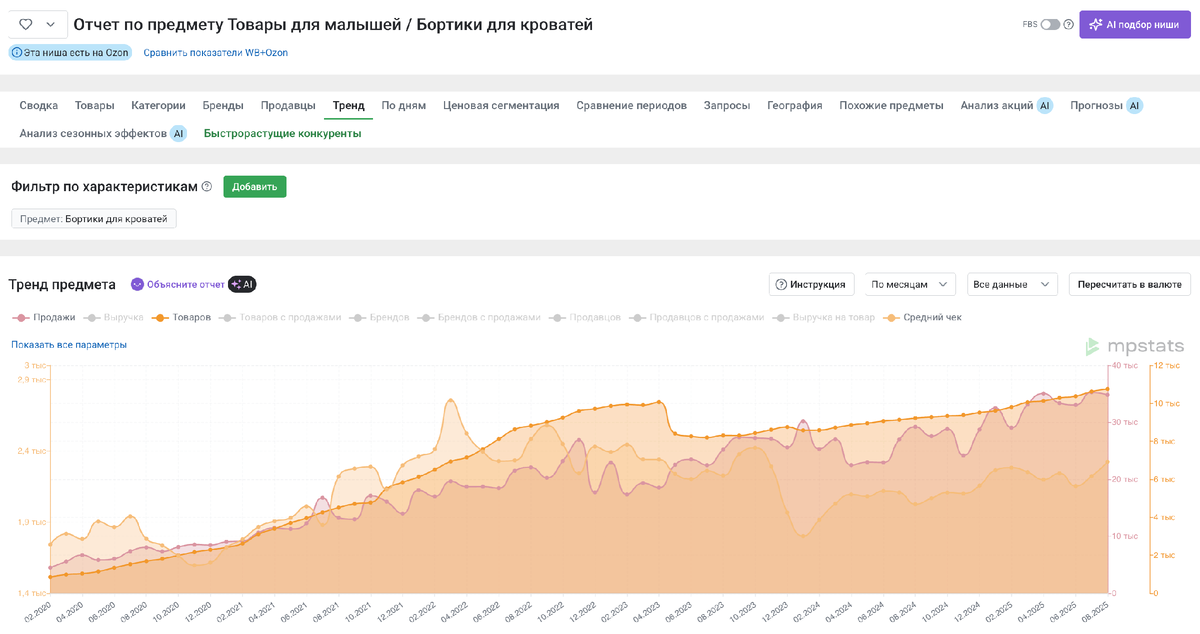Toggle the Выручка legend series
This screenshot has height=634, width=1200.
[114, 317]
